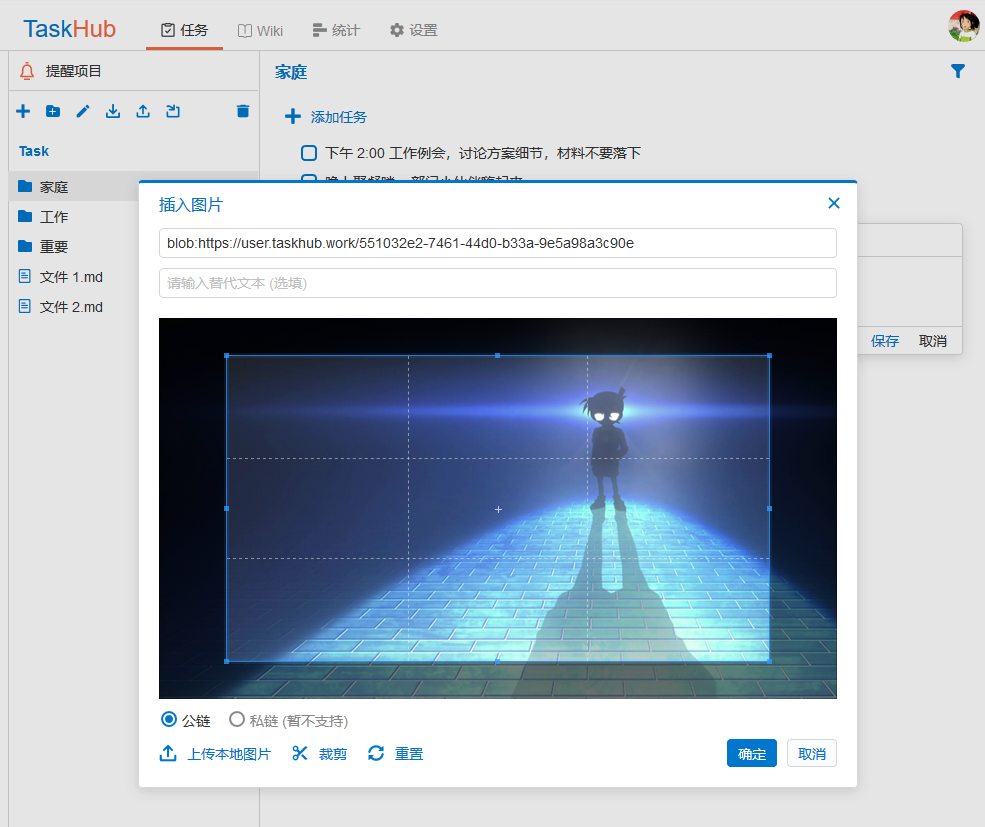Confirm with the 确定 button
The image size is (985, 827).
752,753
